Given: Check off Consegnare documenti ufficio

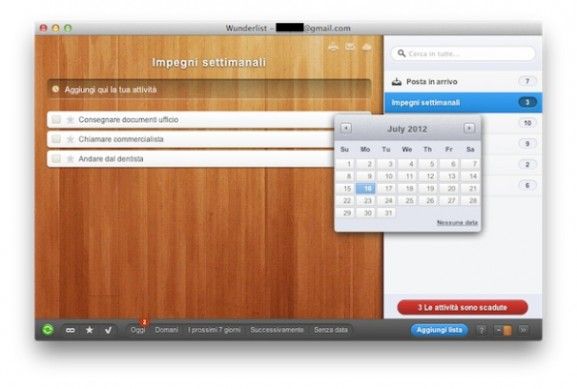Looking at the screenshot, I should coord(56,119).
